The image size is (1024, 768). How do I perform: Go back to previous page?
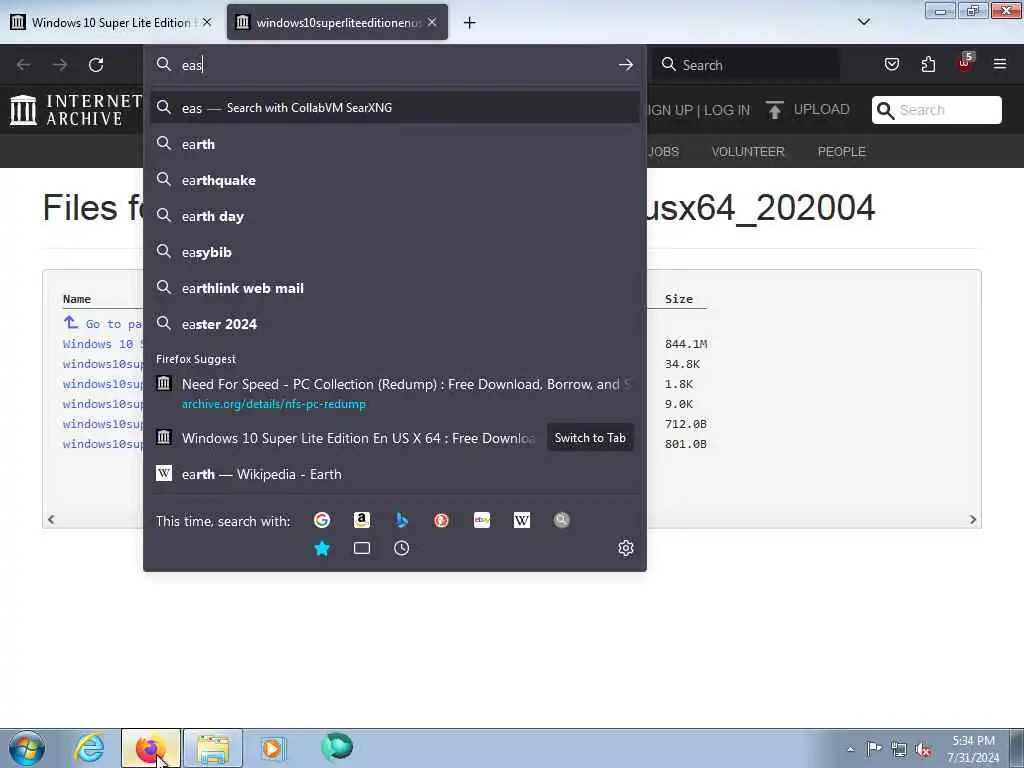[x=24, y=65]
